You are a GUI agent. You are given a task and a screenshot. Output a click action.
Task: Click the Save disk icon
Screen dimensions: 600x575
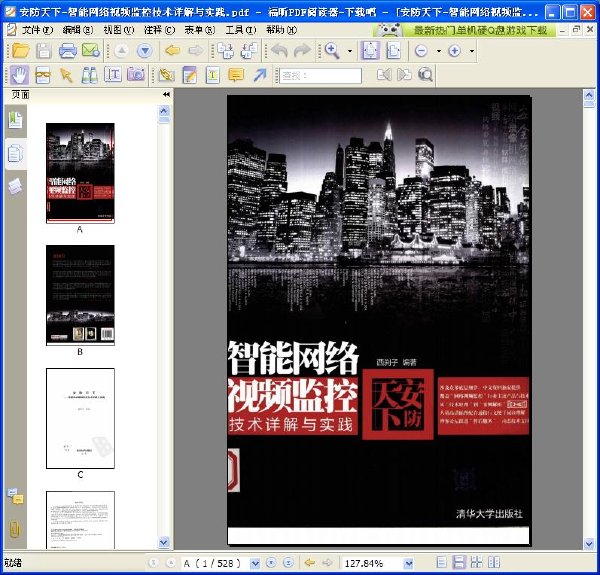point(44,50)
